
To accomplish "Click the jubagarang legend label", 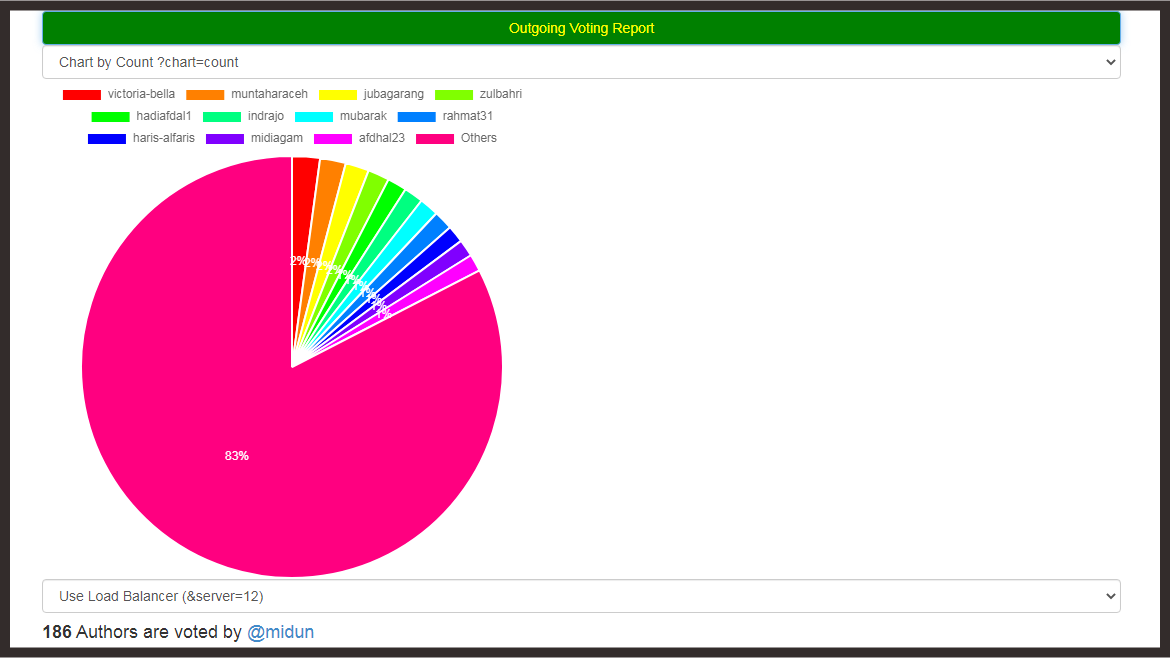I will [394, 94].
